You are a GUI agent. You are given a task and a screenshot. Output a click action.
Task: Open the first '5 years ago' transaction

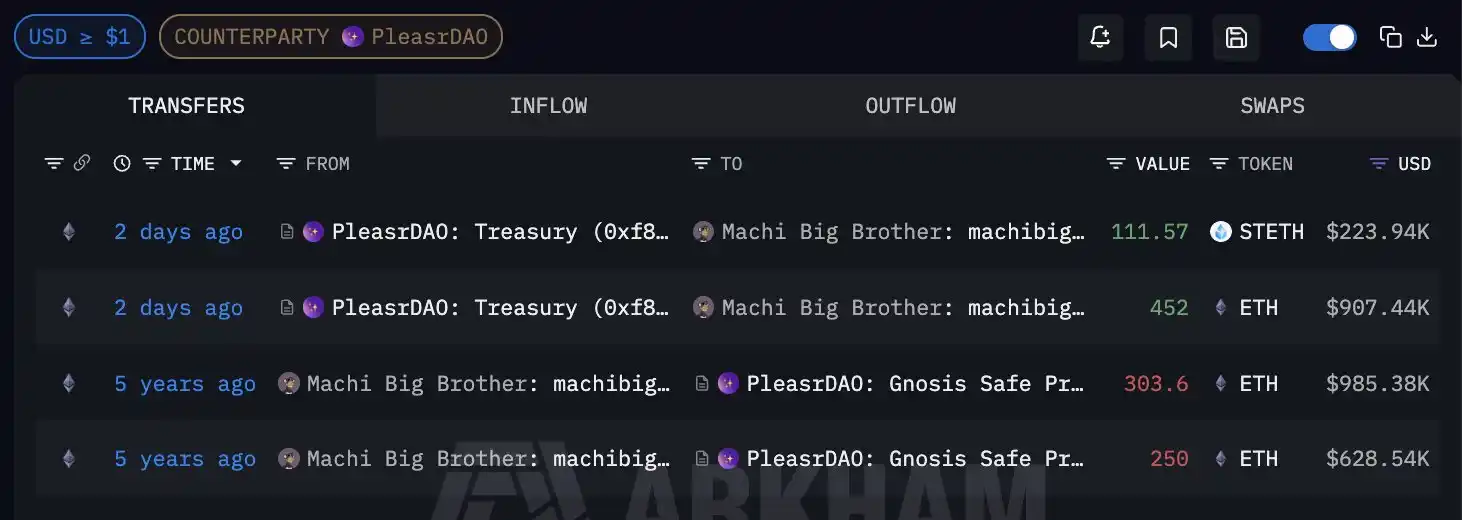(x=185, y=384)
